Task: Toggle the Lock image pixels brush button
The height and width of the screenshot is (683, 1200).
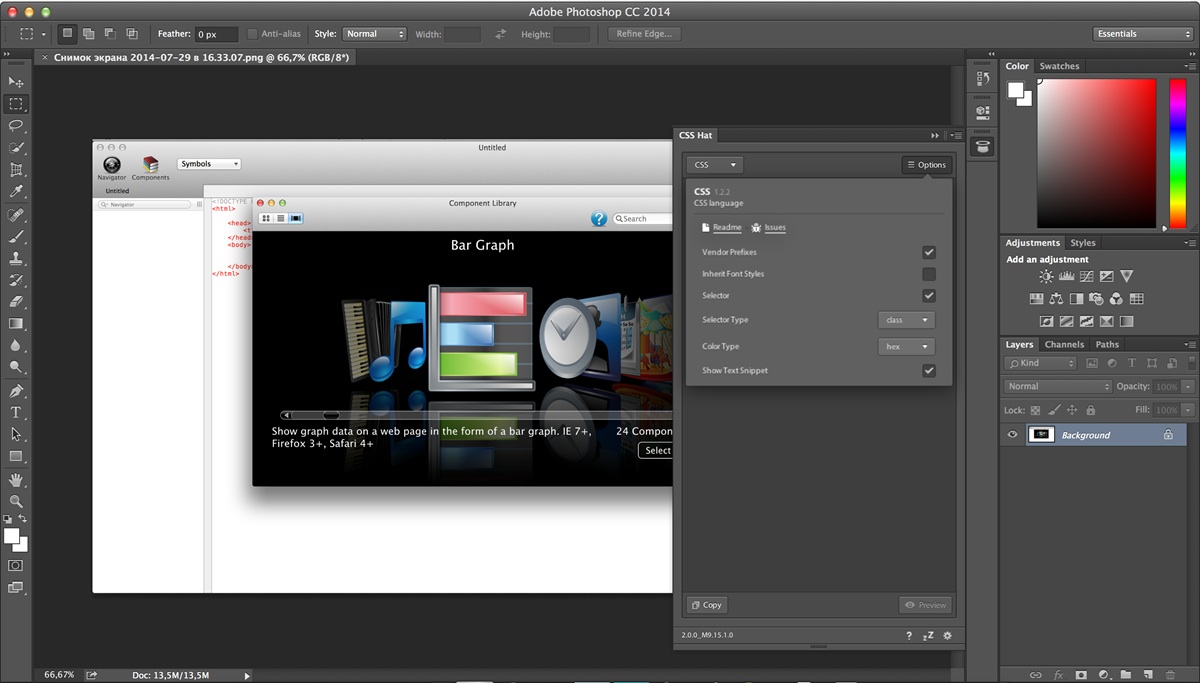Action: click(x=1053, y=410)
